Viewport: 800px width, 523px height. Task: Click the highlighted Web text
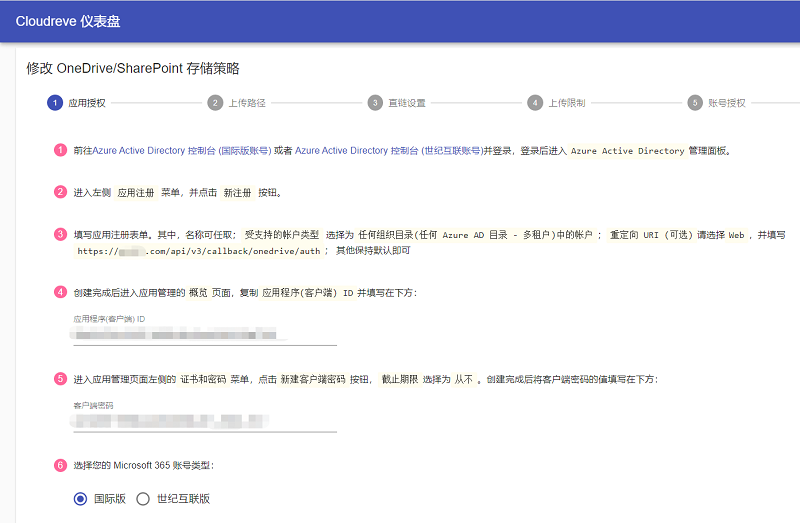pyautogui.click(x=736, y=235)
